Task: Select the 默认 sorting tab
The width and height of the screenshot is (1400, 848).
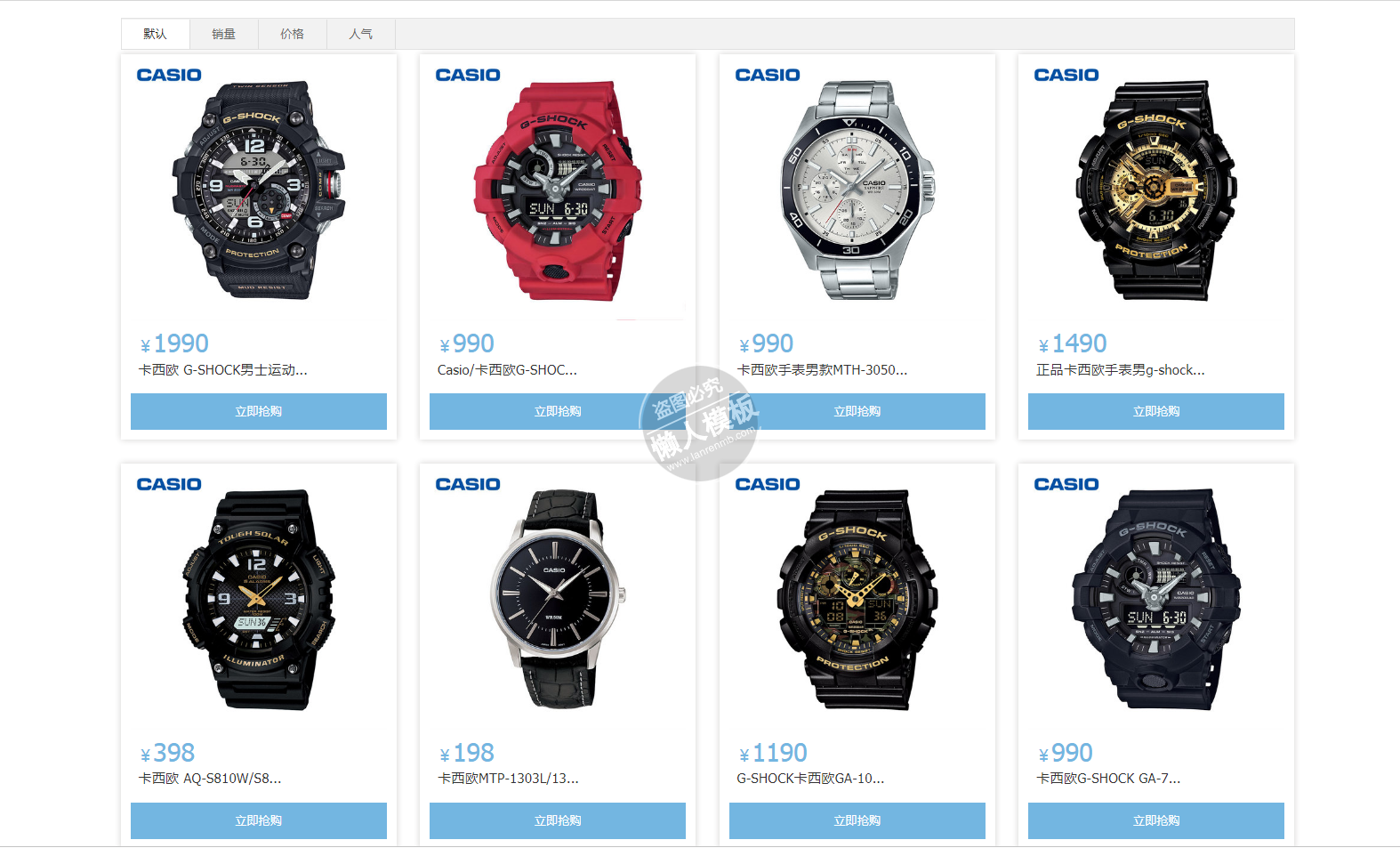Action: [156, 34]
